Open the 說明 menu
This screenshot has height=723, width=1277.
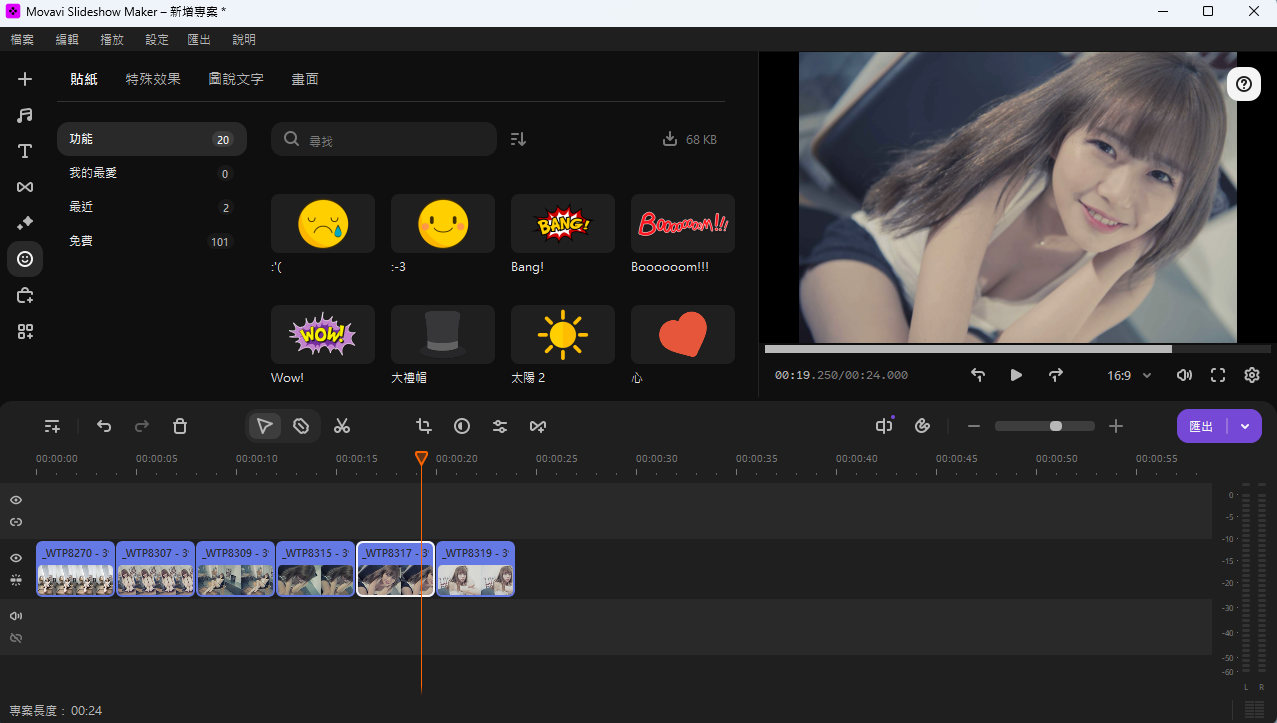pyautogui.click(x=244, y=40)
